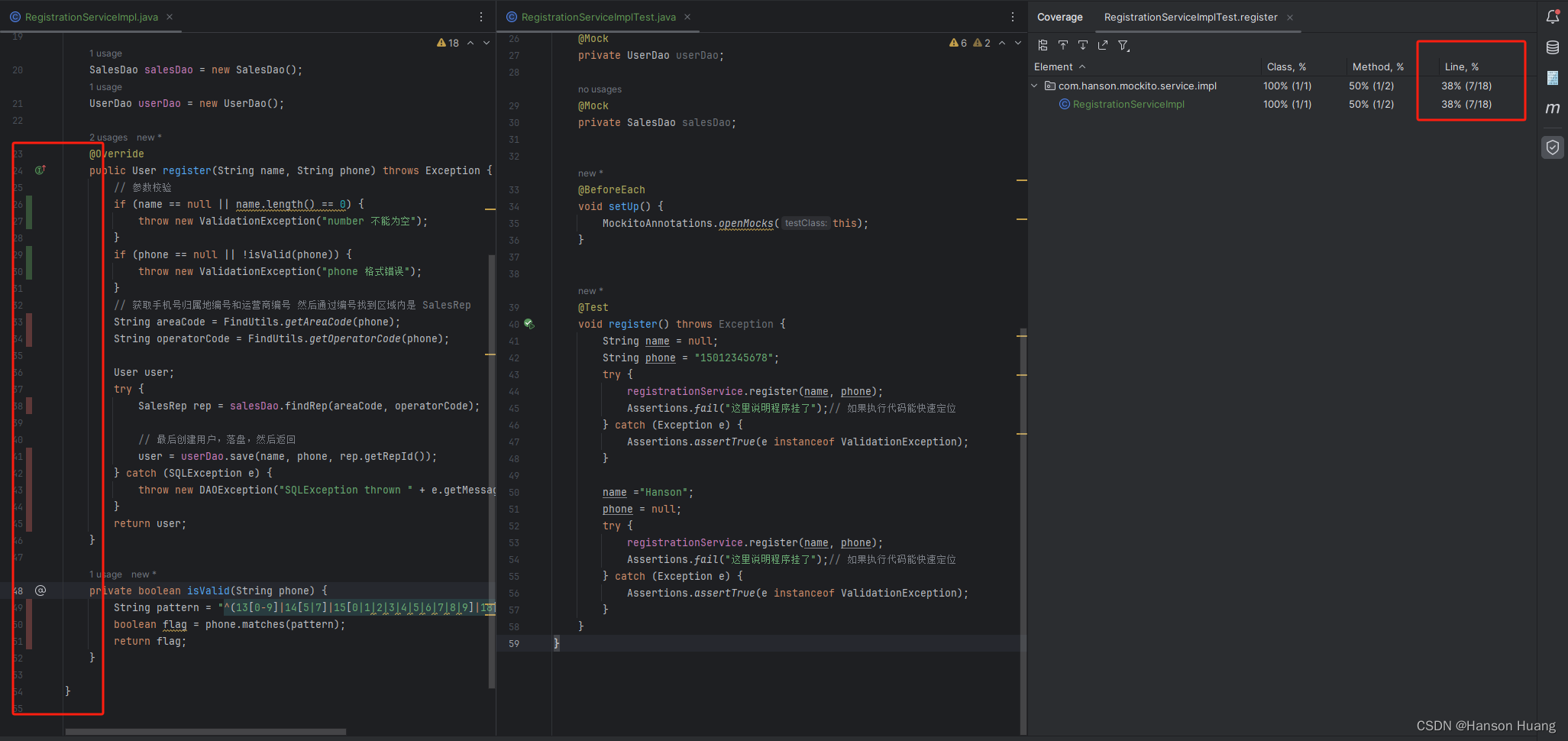Click the 50% (1/2) method coverage of RegistrationServiceImpl
Viewport: 1568px width, 741px height.
click(1371, 104)
